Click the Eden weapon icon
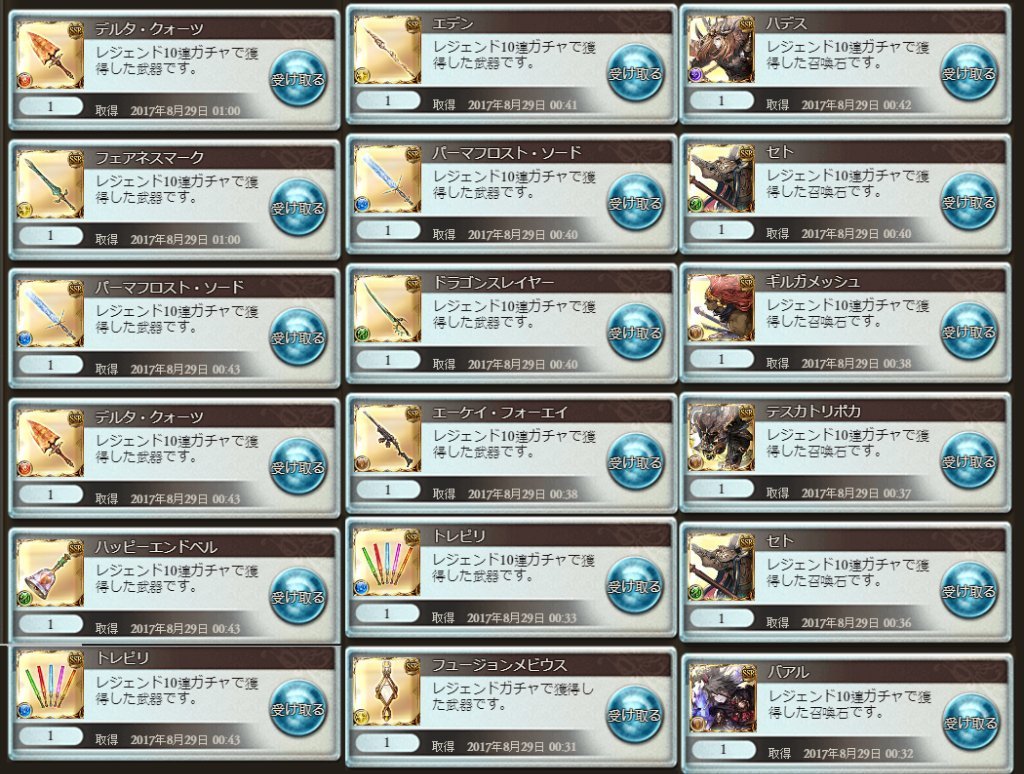Viewport: 1024px width, 774px height. tap(387, 50)
